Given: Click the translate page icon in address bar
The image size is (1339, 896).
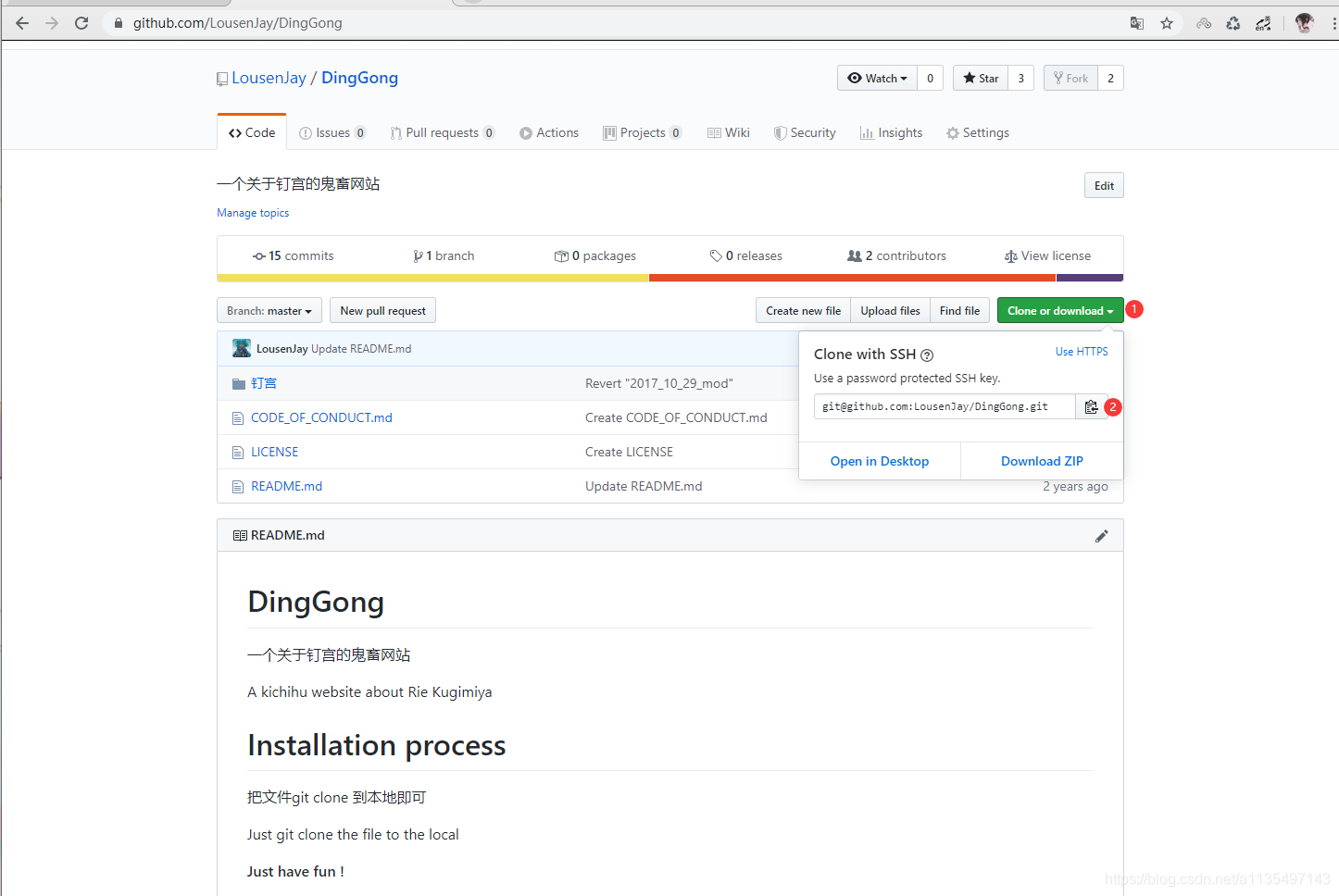Looking at the screenshot, I should coord(1137,23).
